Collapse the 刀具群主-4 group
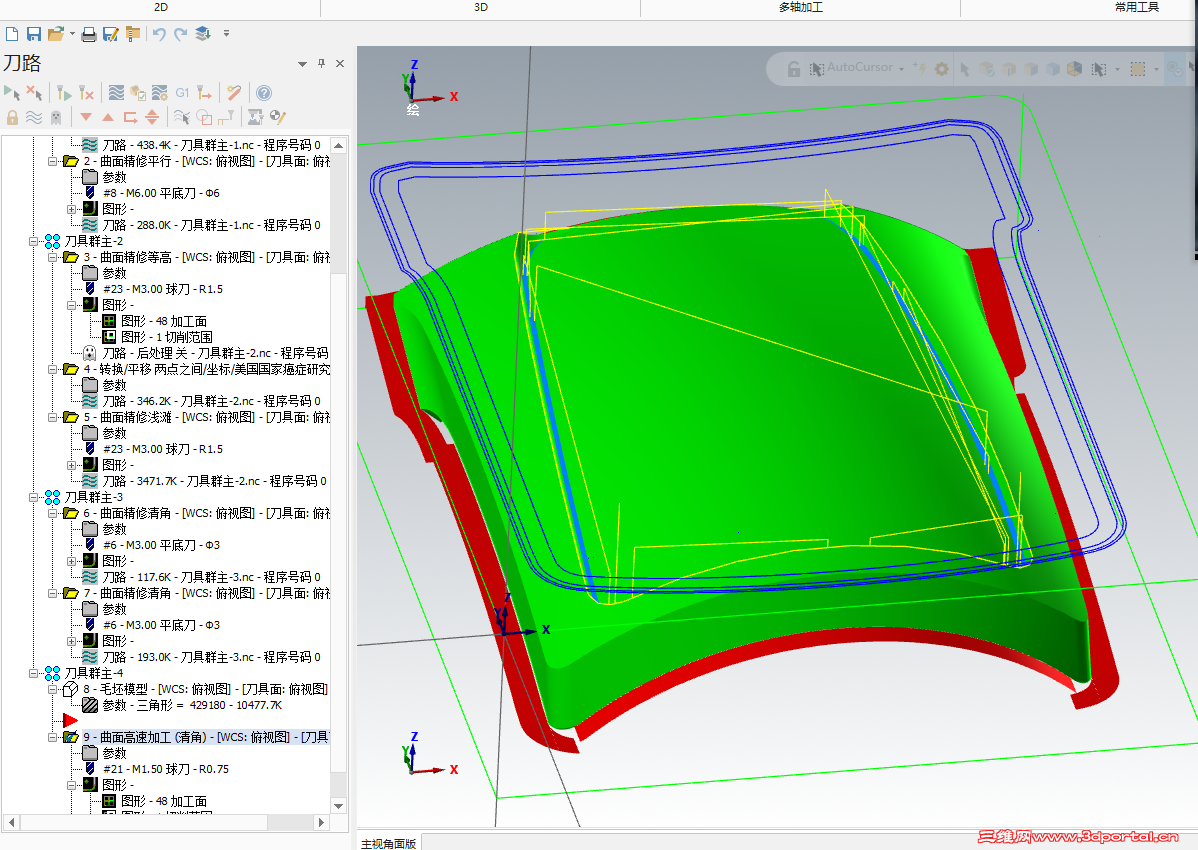The image size is (1198, 850). coord(33,674)
